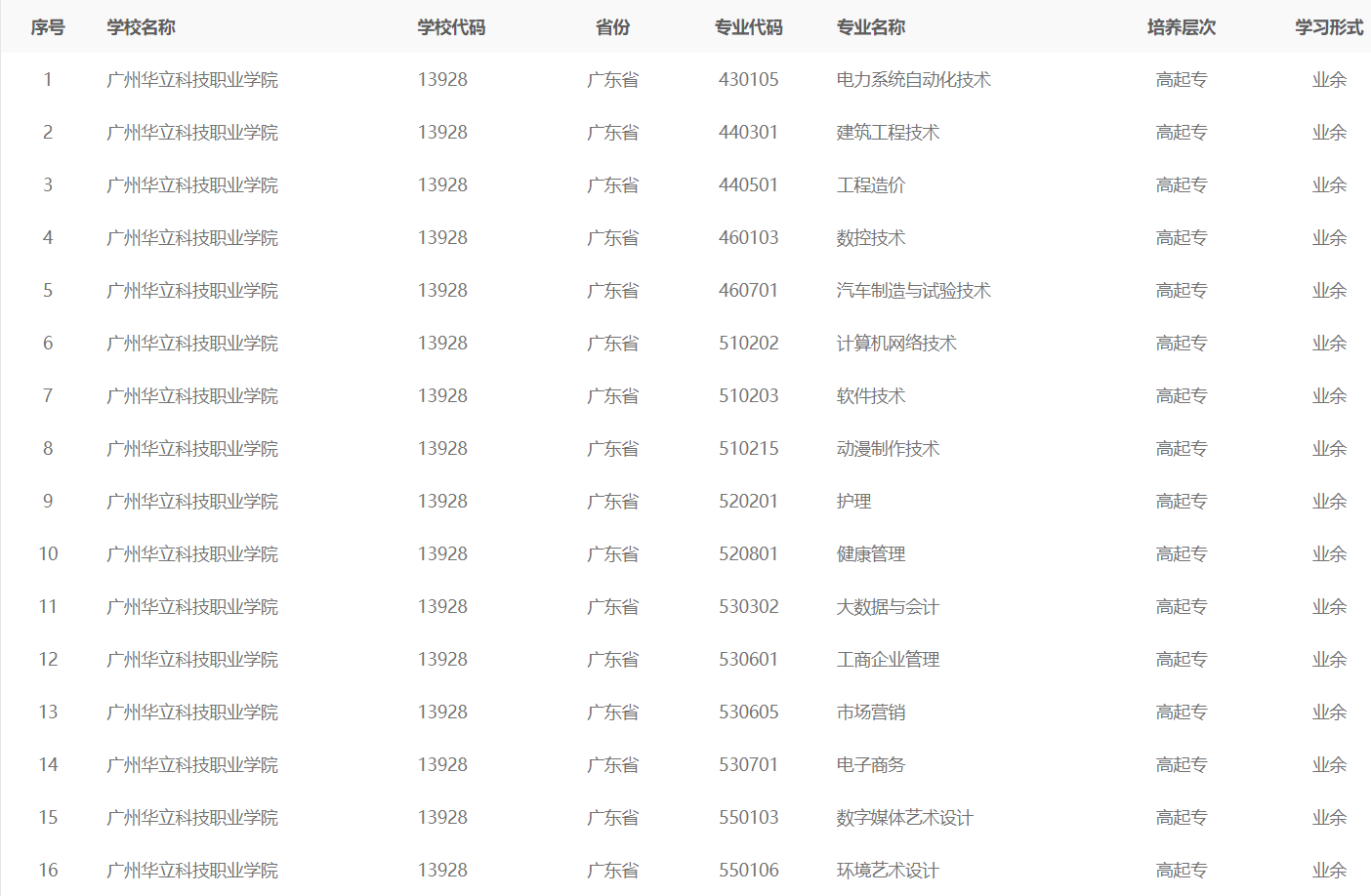Click sequence number 16

[48, 871]
